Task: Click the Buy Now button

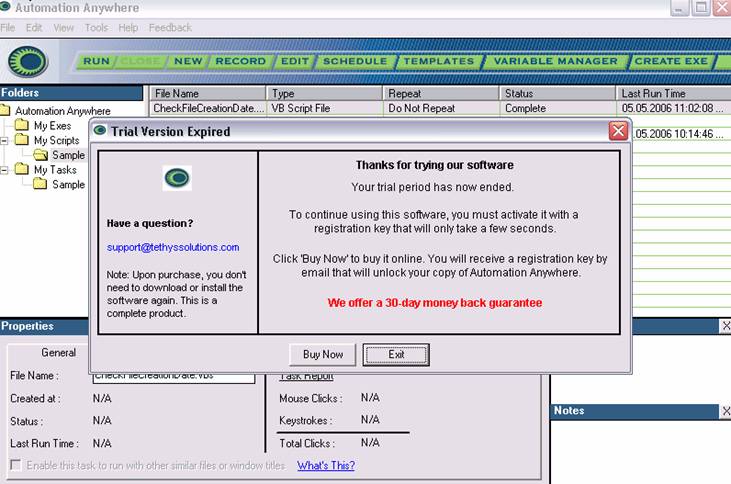Action: point(323,354)
